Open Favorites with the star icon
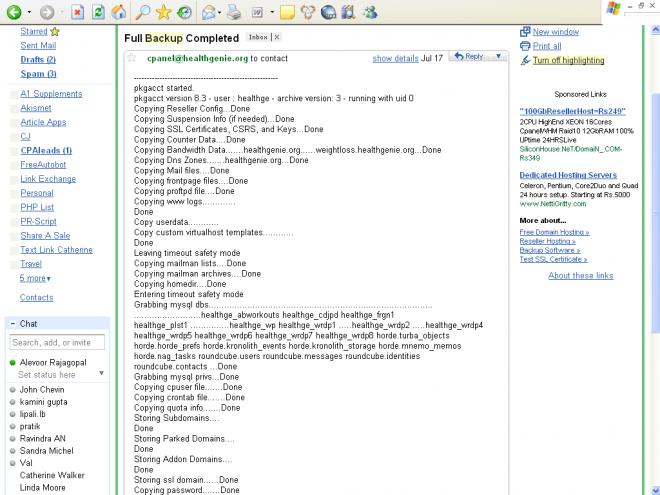 point(163,12)
